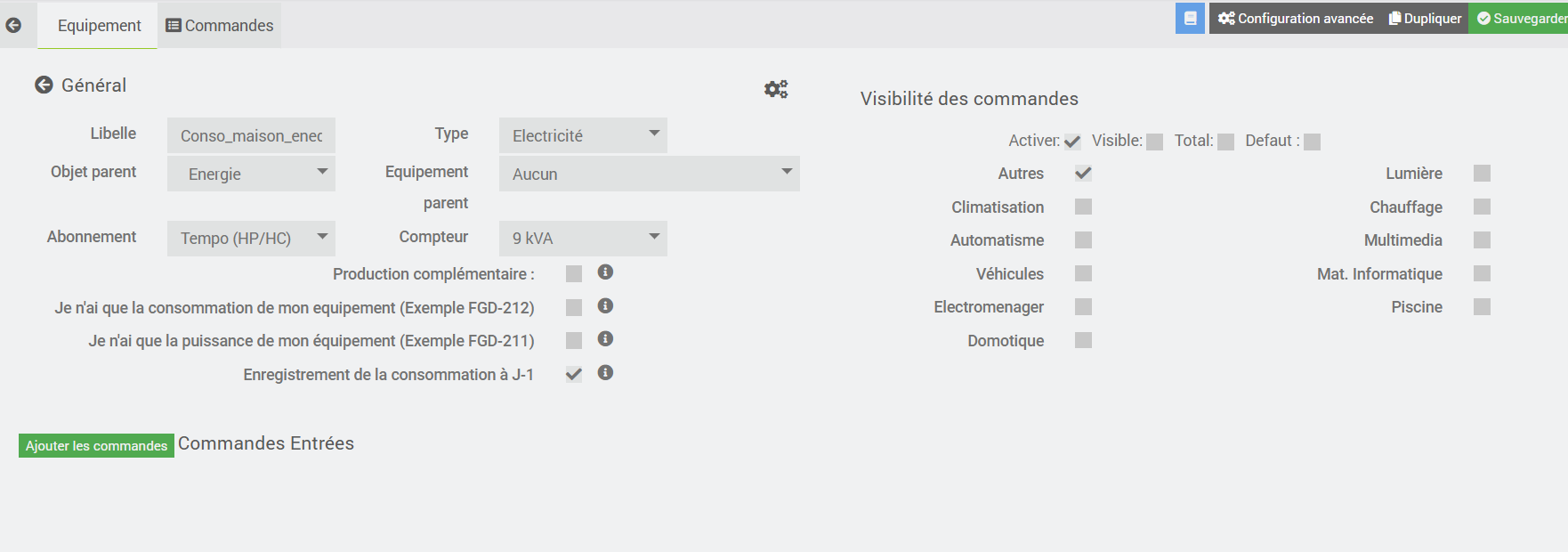Enable the Climatisation checkbox
The height and width of the screenshot is (552, 1568).
(1083, 207)
